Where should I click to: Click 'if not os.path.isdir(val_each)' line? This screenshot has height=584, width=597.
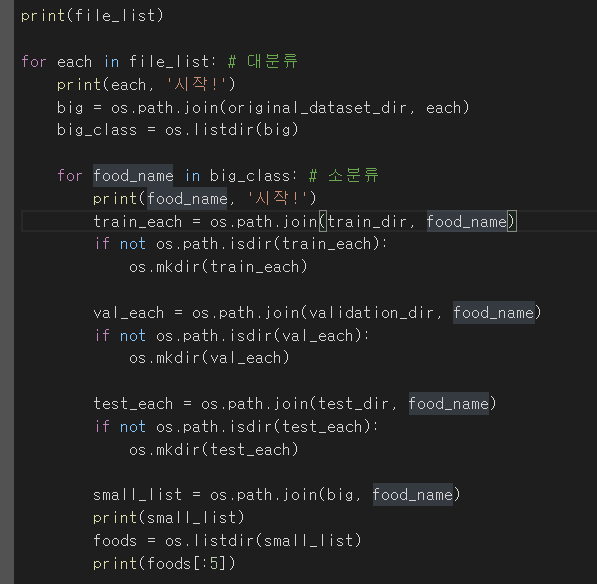(231, 336)
